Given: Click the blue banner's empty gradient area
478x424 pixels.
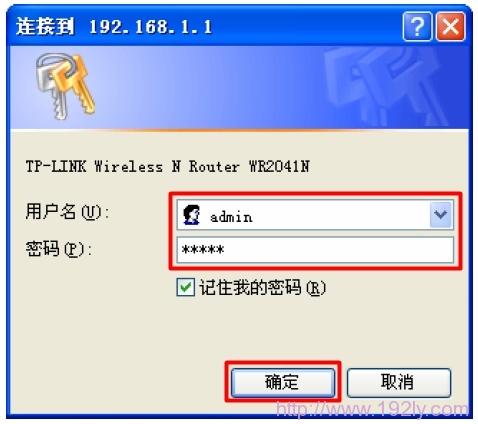Looking at the screenshot, I should pyautogui.click(x=207, y=87).
